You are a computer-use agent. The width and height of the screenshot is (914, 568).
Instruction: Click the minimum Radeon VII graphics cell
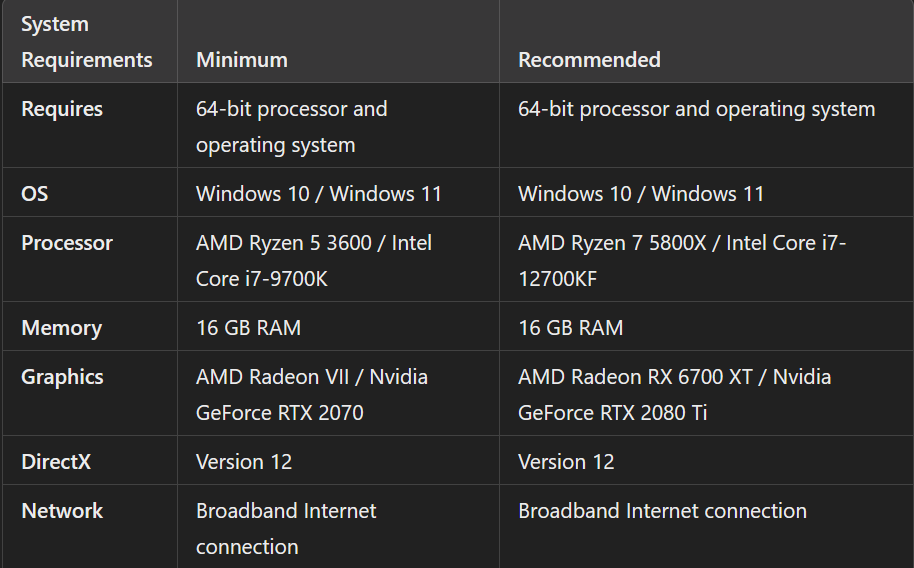(x=312, y=395)
